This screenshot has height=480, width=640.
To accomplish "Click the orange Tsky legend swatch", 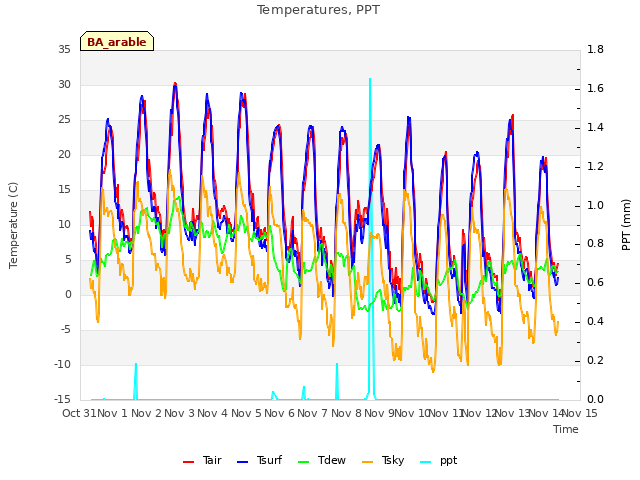I will pos(367,462).
